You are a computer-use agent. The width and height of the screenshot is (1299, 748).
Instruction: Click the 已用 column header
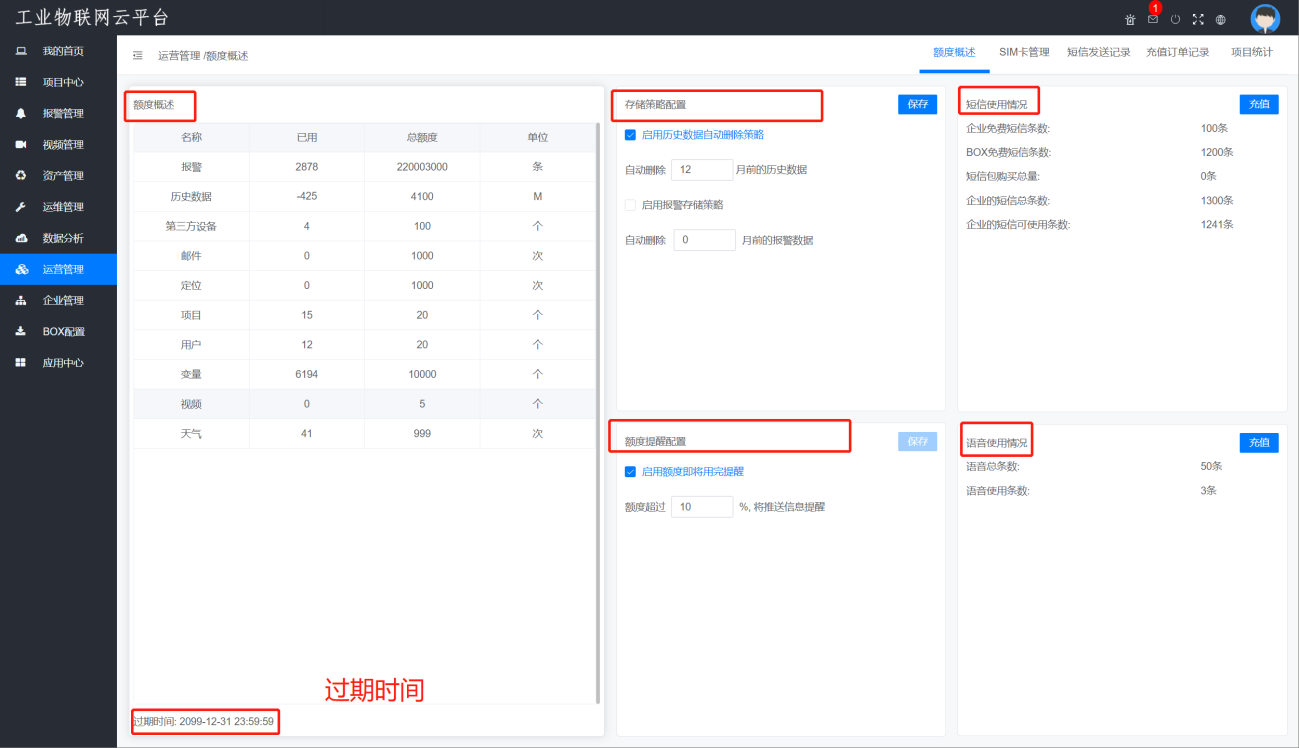[307, 137]
